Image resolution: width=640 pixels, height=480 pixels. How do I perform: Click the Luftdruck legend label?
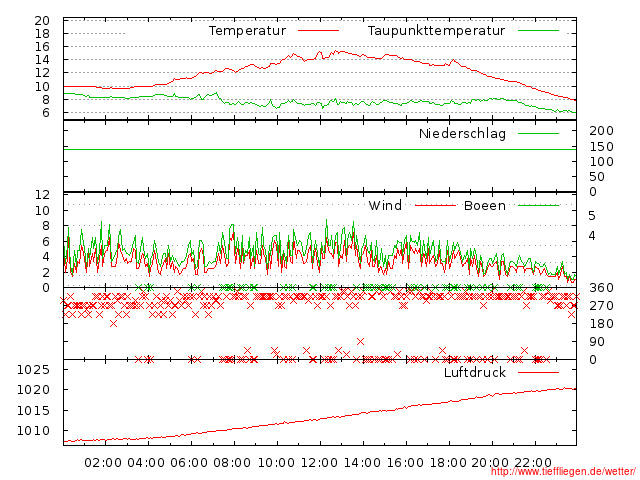(x=475, y=372)
